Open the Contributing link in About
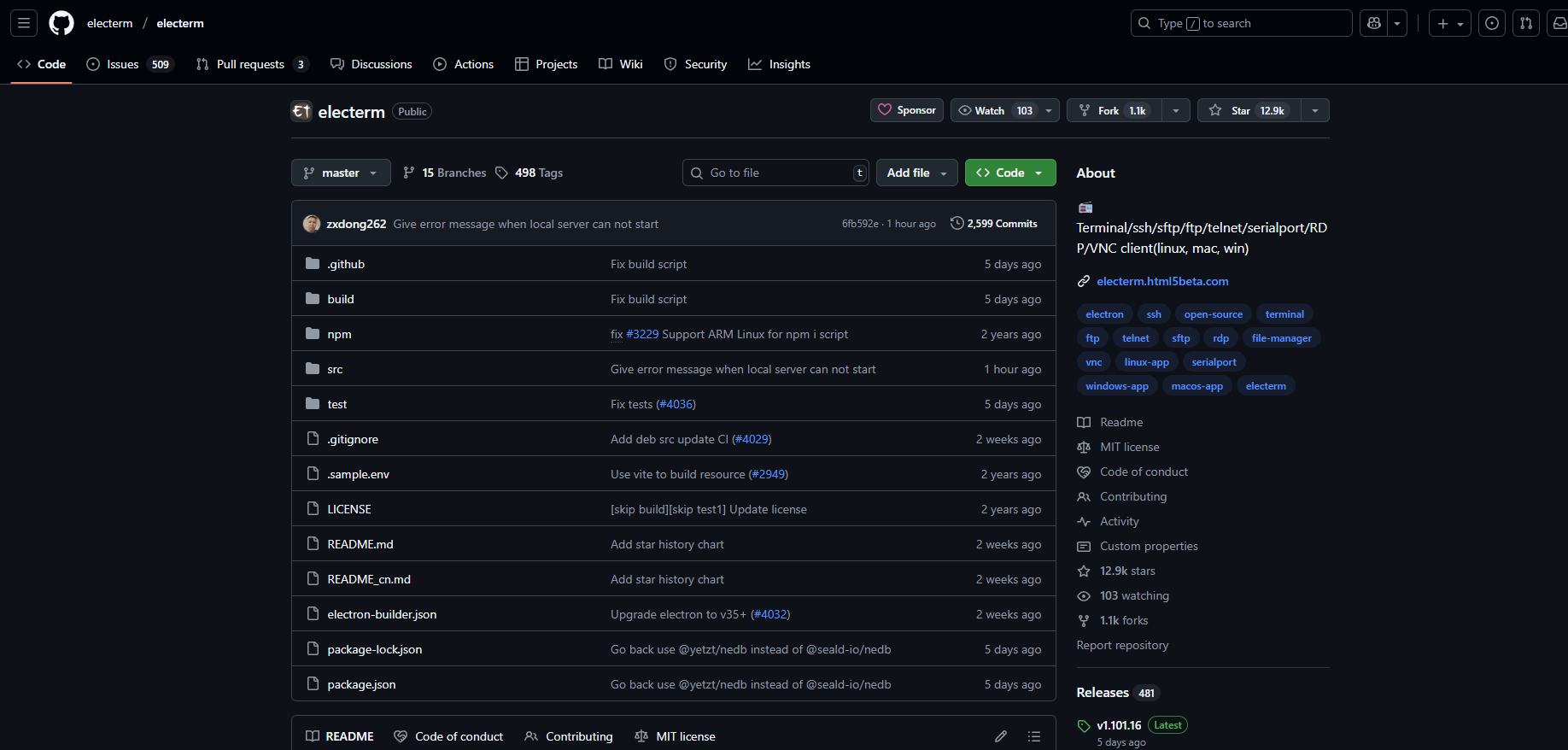The width and height of the screenshot is (1568, 750). tap(1133, 496)
